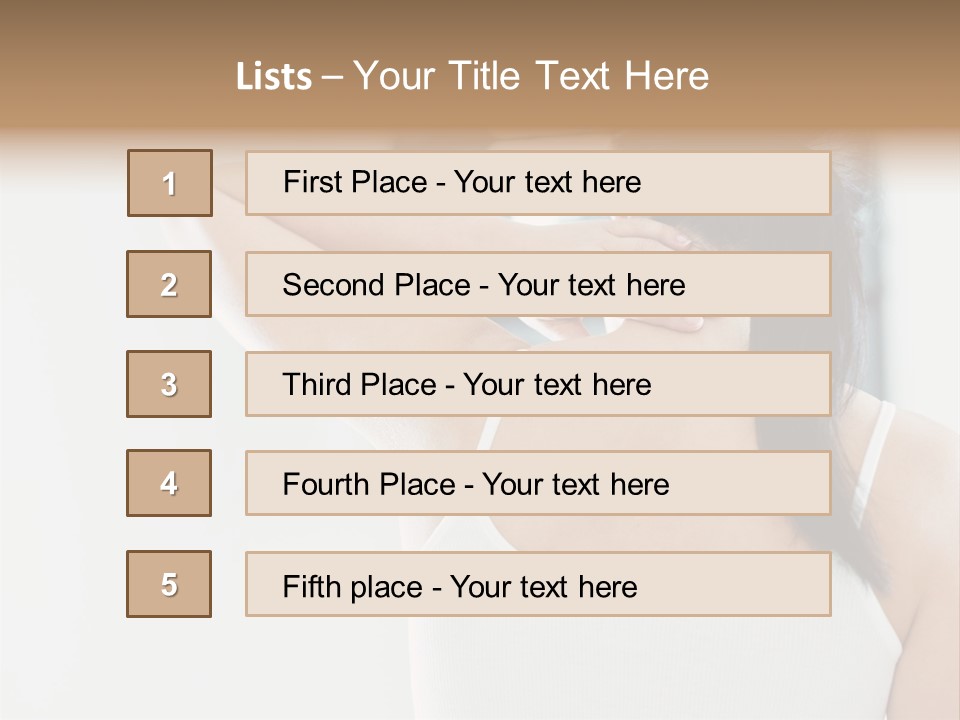
Task: Select the "Third Place" label text
Action: (x=359, y=385)
